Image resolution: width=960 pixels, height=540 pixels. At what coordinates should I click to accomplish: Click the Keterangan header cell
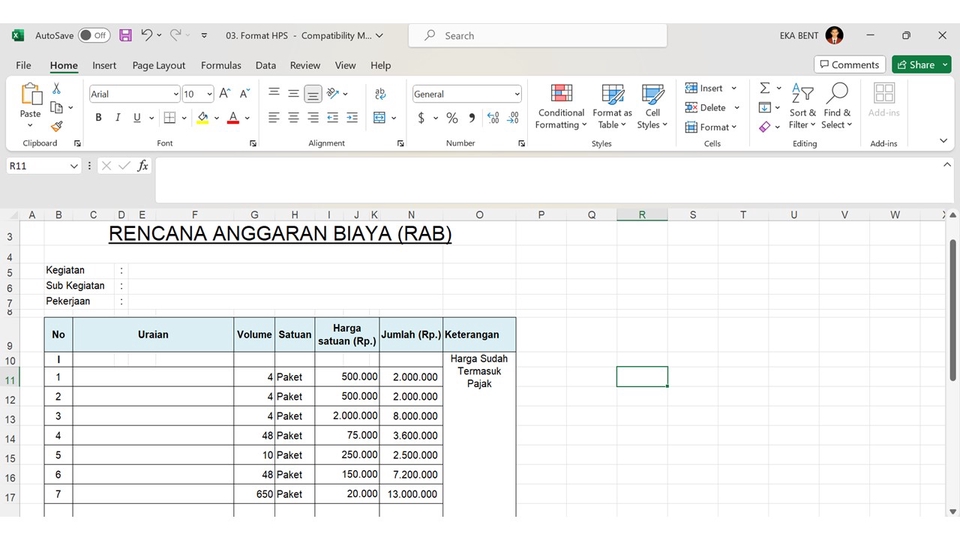(479, 335)
